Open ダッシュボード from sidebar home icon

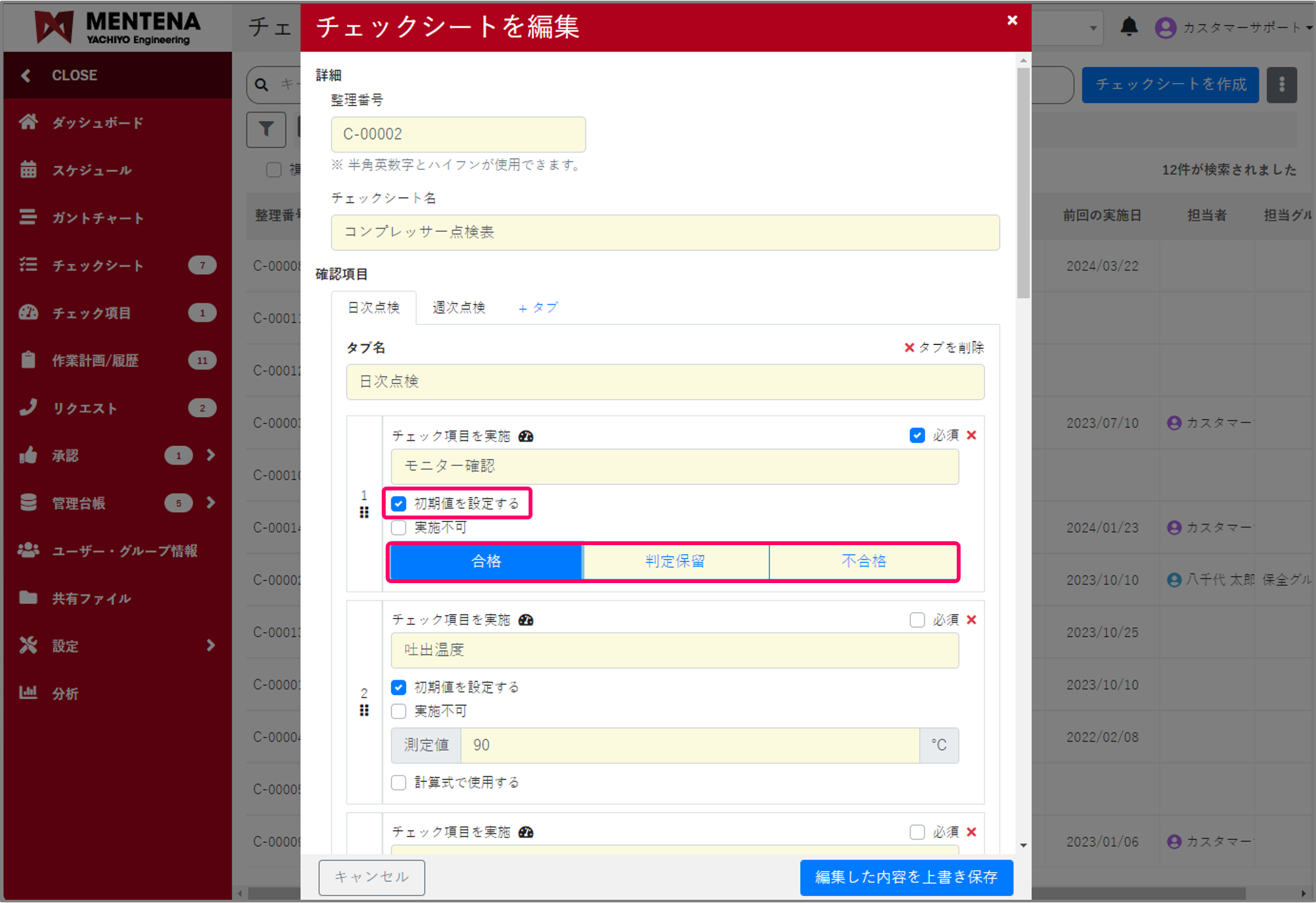[28, 122]
